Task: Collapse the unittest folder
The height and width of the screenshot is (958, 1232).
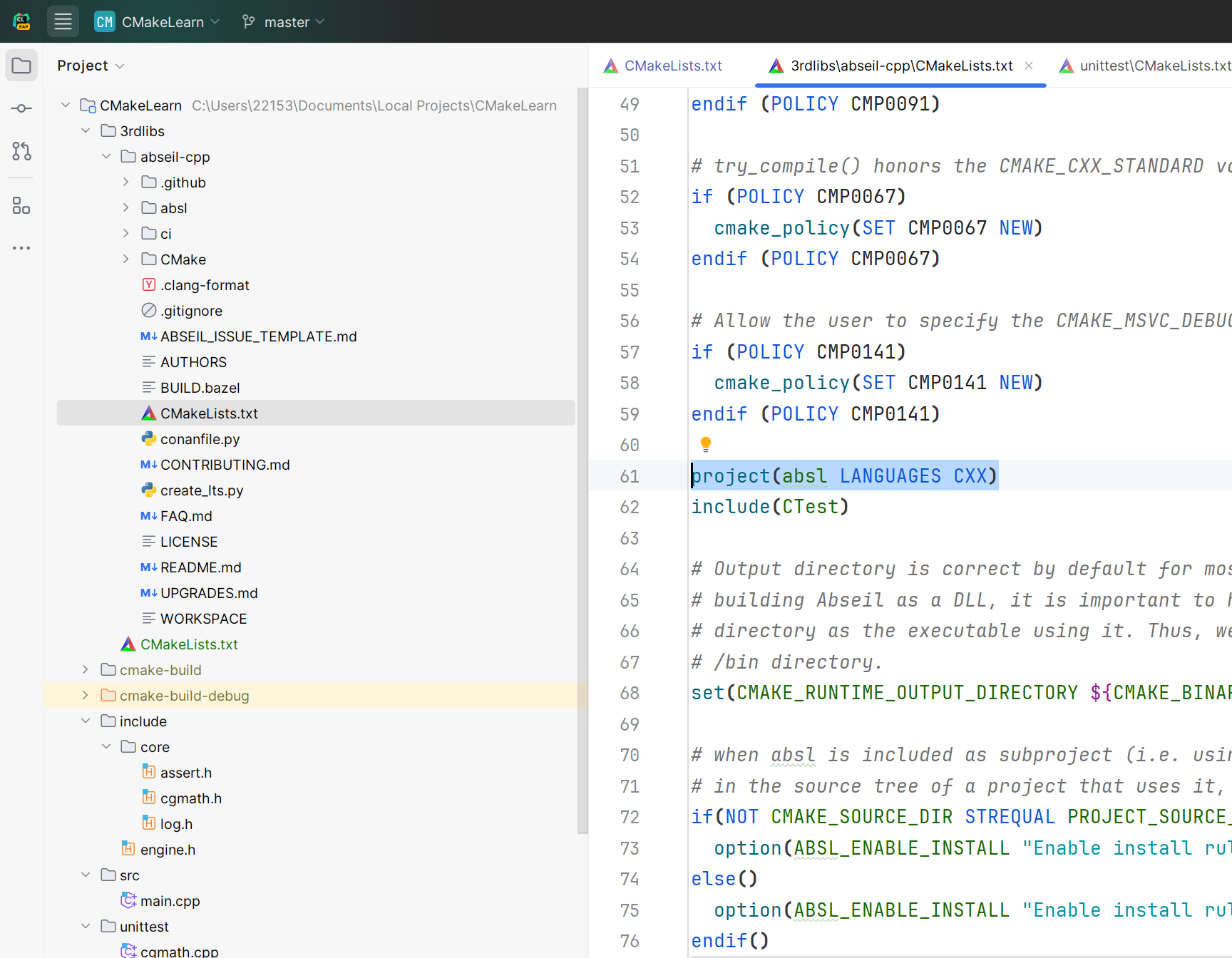Action: [86, 926]
